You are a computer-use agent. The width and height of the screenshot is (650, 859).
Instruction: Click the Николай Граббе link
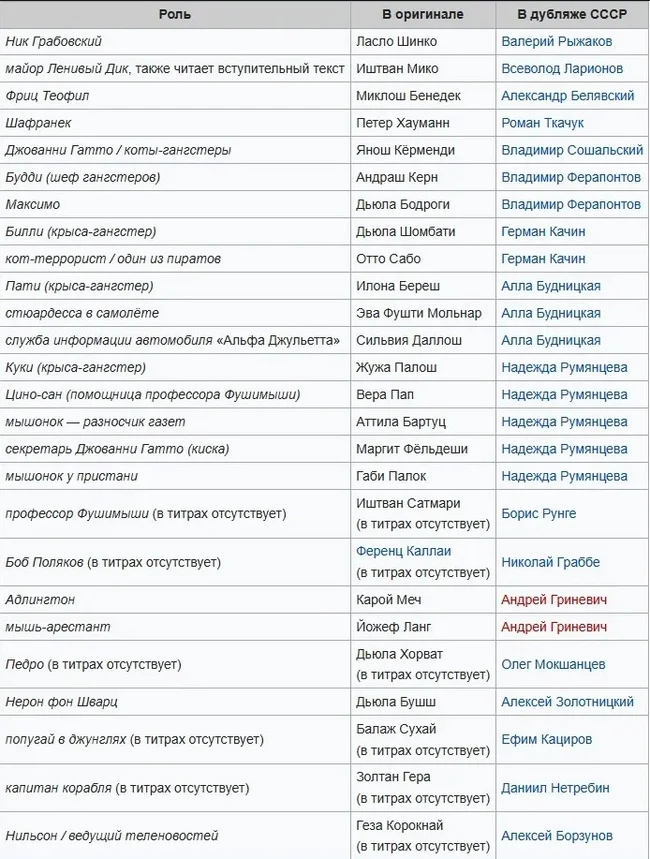[x=550, y=562]
